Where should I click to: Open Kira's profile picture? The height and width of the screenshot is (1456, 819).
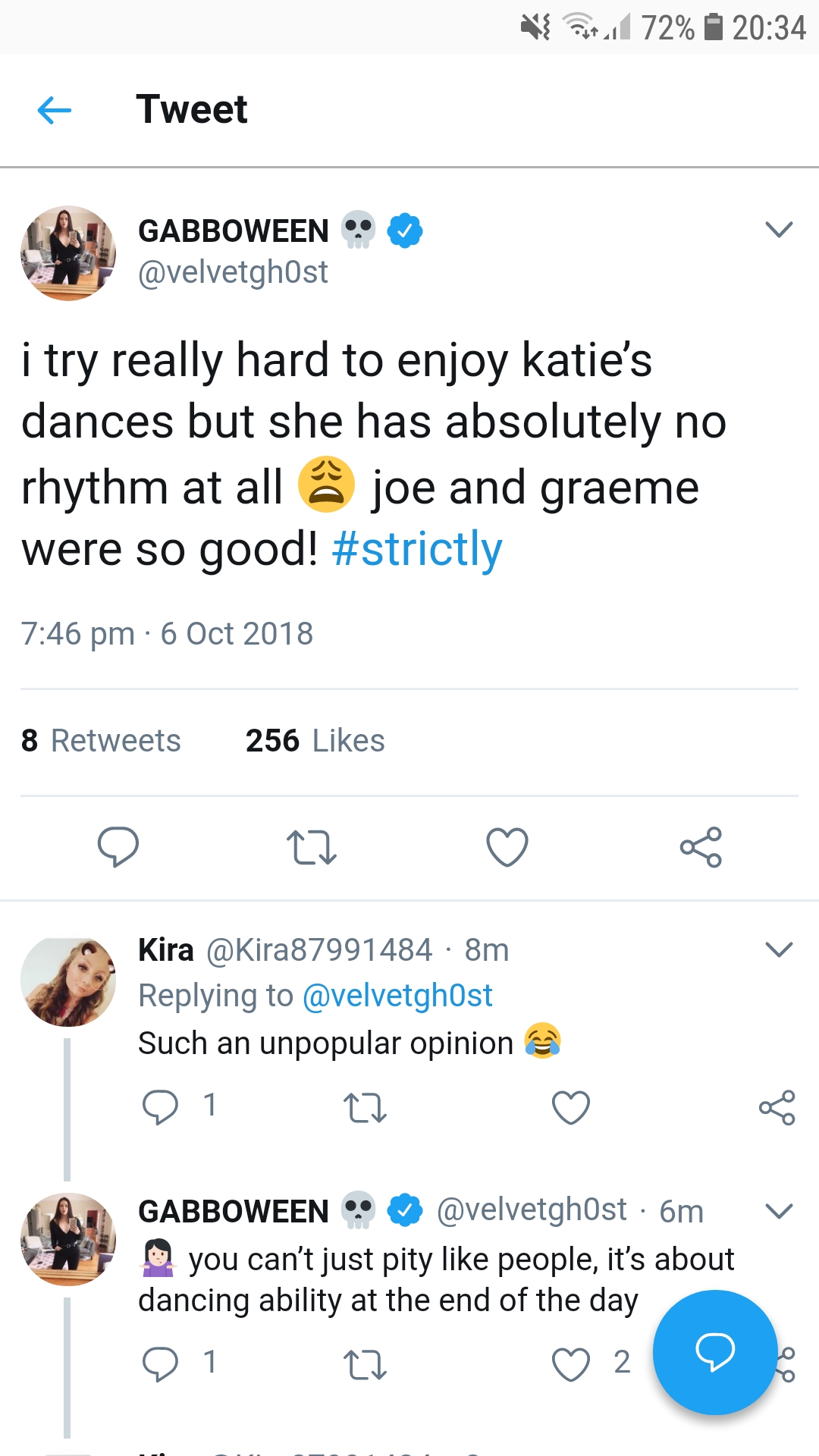point(68,981)
